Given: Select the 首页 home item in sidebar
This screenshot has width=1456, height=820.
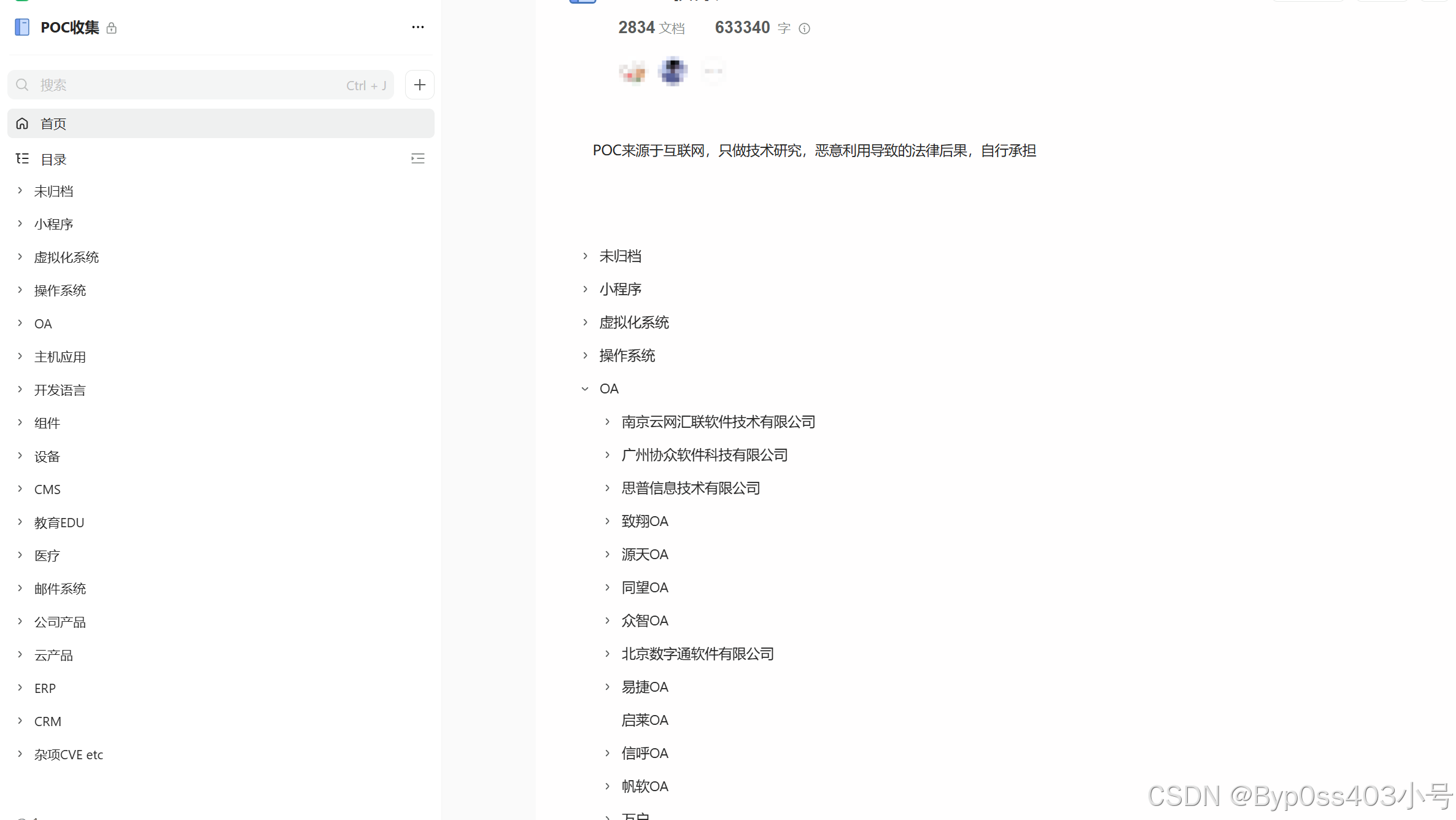Looking at the screenshot, I should point(54,124).
